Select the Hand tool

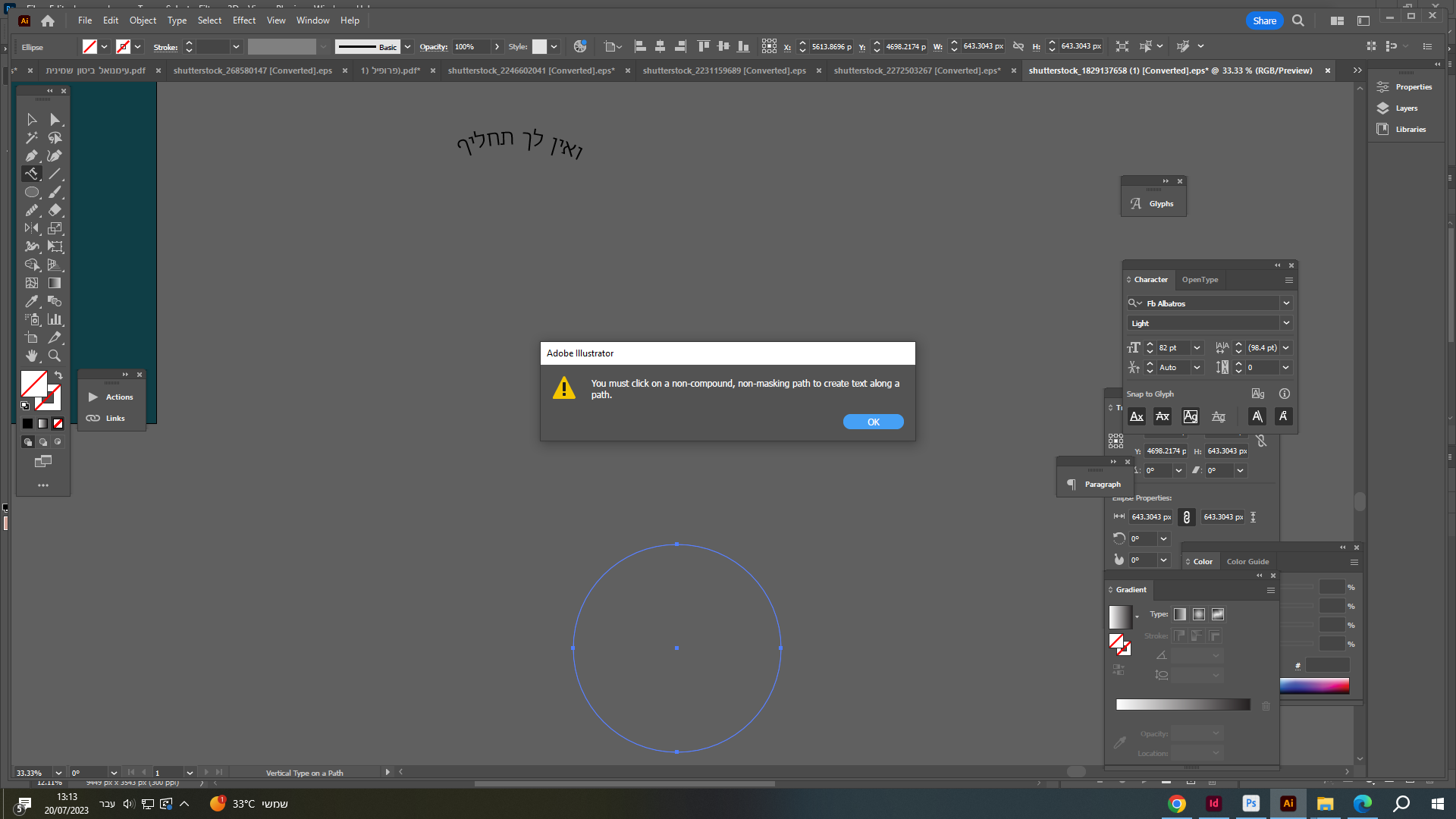pos(31,356)
